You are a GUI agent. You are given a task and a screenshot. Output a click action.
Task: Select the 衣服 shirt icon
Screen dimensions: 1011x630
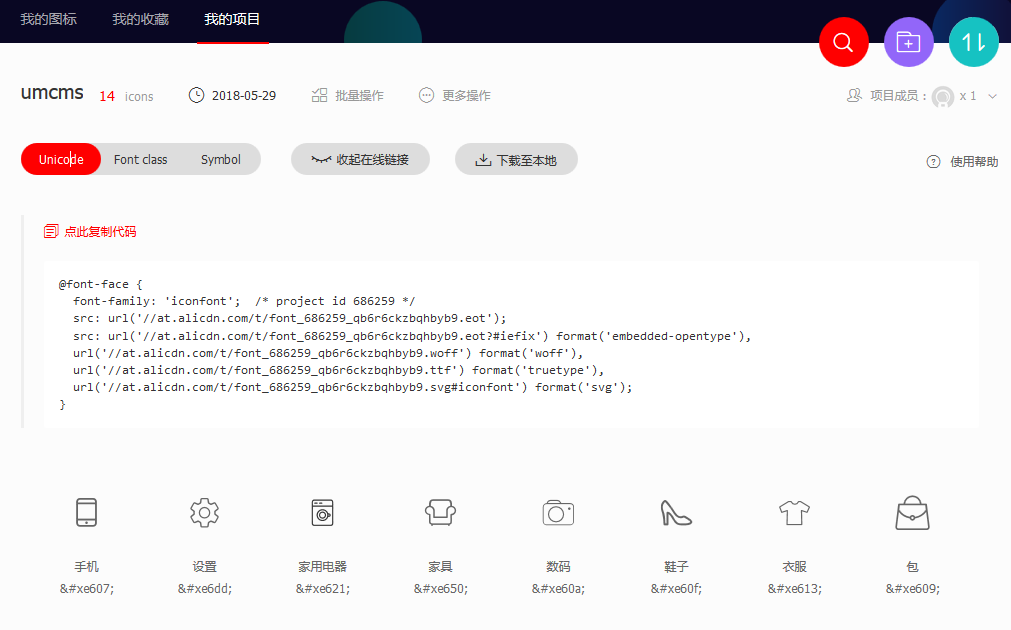(x=794, y=511)
